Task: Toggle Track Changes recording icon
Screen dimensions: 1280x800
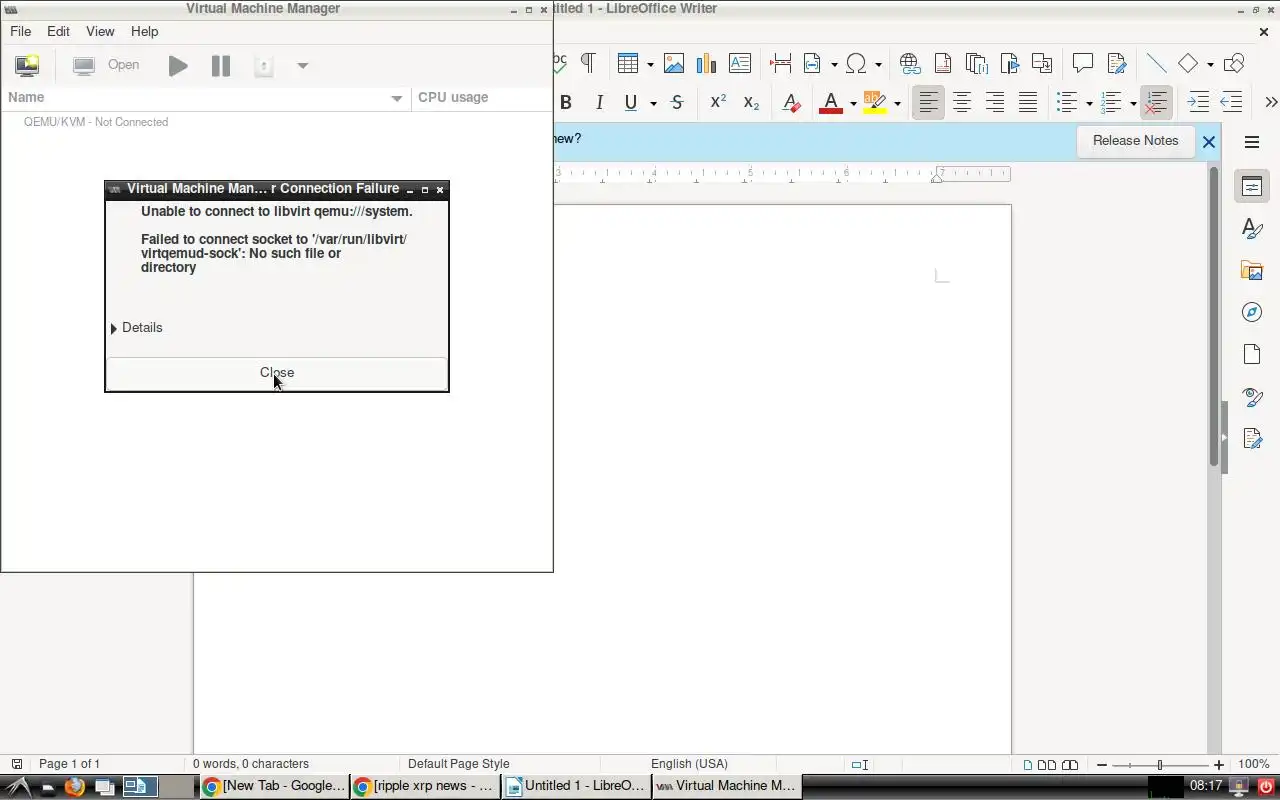Action: coord(1116,63)
